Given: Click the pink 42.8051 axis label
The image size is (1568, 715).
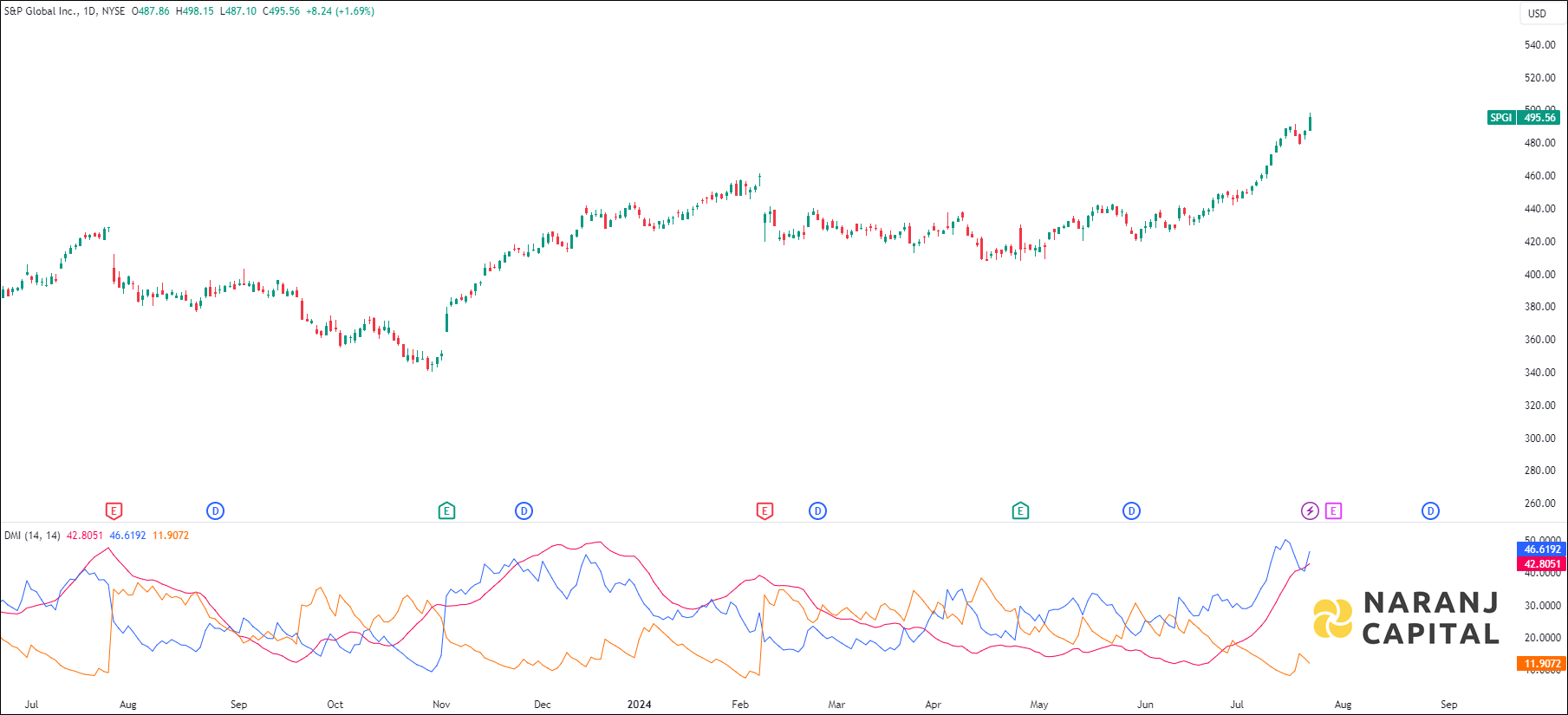Looking at the screenshot, I should (1542, 564).
